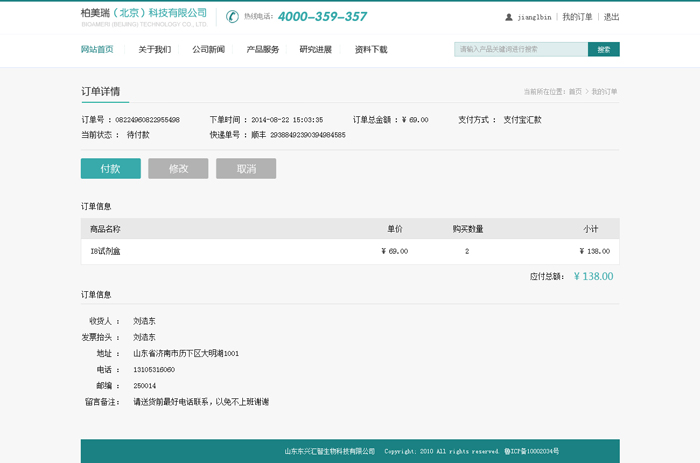This screenshot has height=463, width=700.
Task: Navigate to 资料下载
Action: click(x=370, y=49)
